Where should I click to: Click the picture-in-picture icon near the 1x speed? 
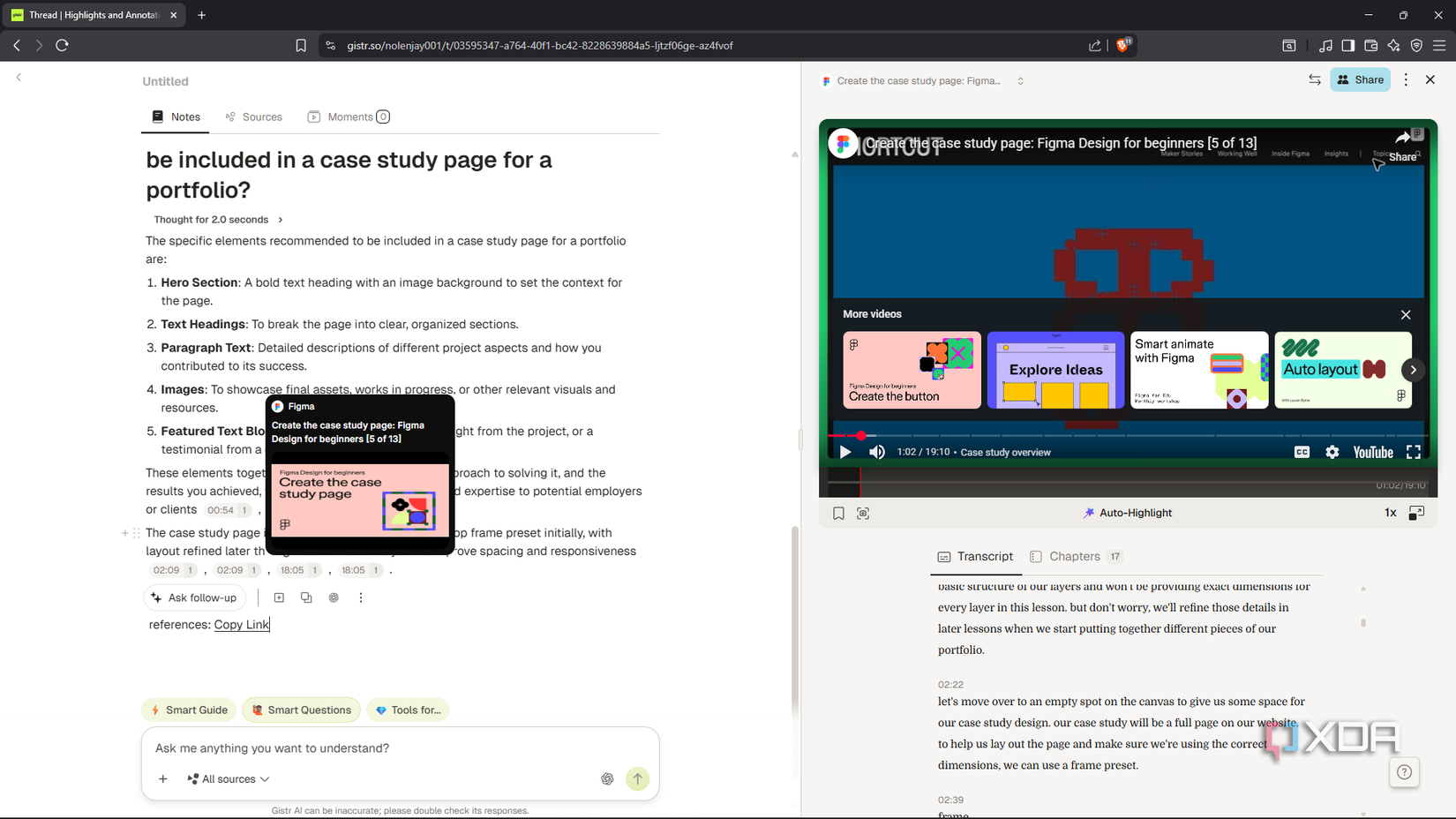click(x=1416, y=513)
